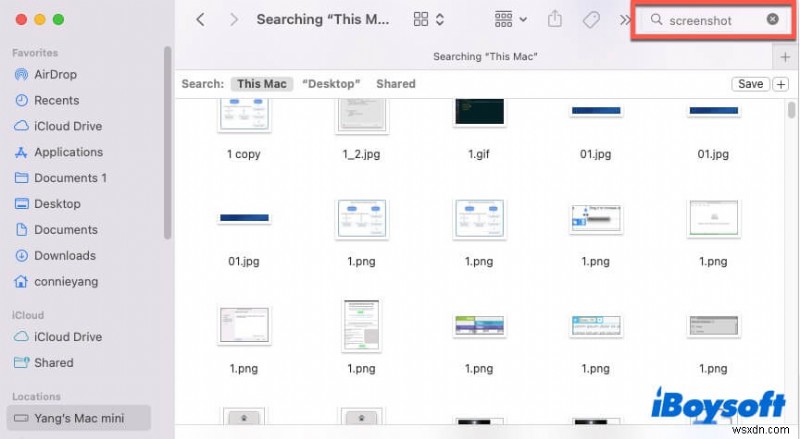
Task: Click the Locations section header
Action: click(36, 396)
